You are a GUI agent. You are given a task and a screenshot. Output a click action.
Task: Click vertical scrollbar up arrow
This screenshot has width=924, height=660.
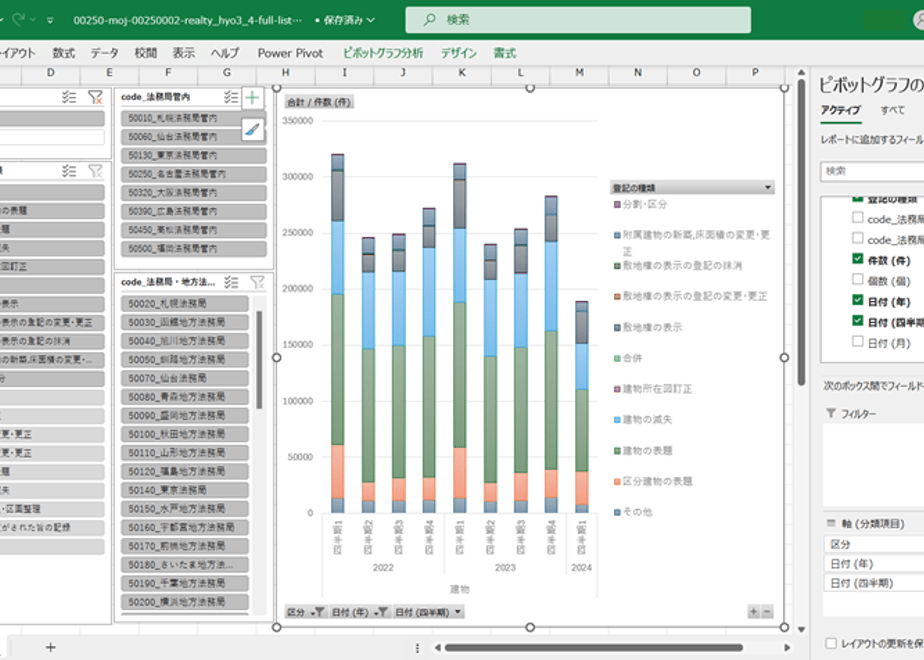(x=801, y=72)
